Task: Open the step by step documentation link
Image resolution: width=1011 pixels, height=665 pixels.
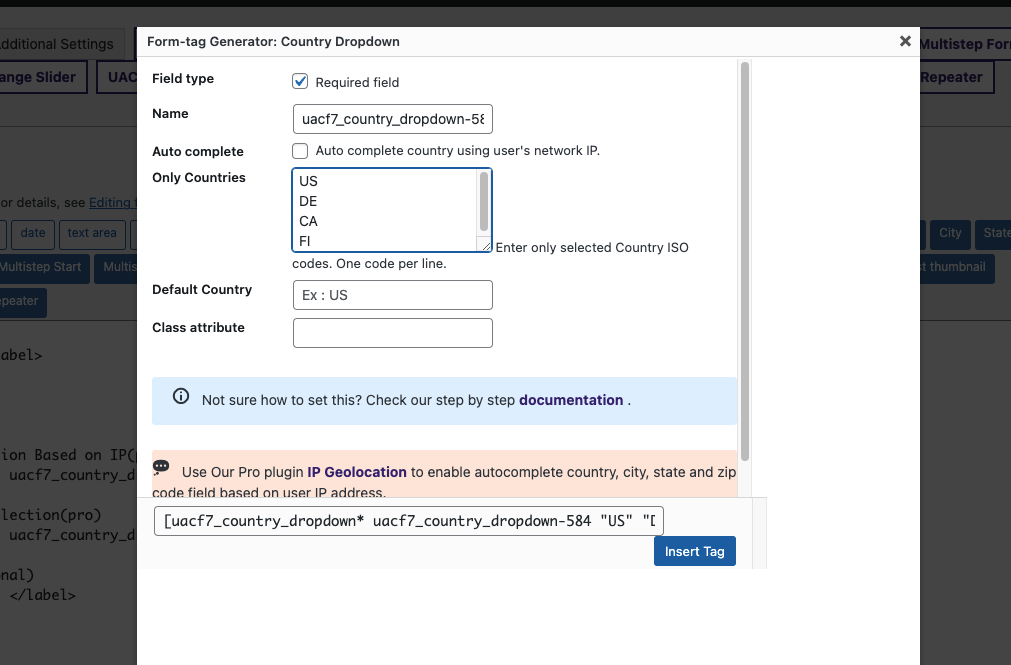Action: tap(571, 400)
